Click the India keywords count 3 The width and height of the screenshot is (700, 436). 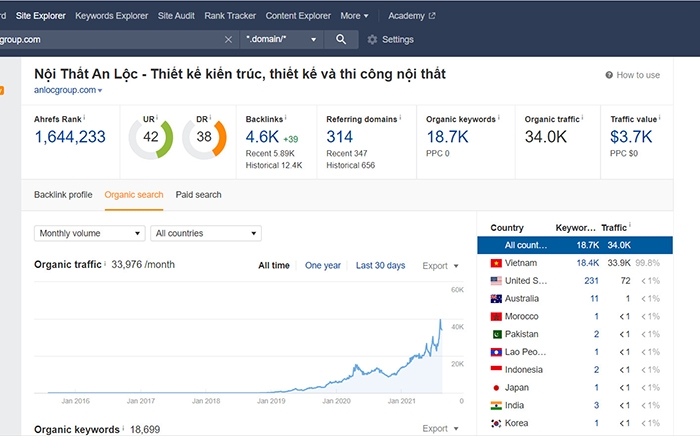click(596, 406)
